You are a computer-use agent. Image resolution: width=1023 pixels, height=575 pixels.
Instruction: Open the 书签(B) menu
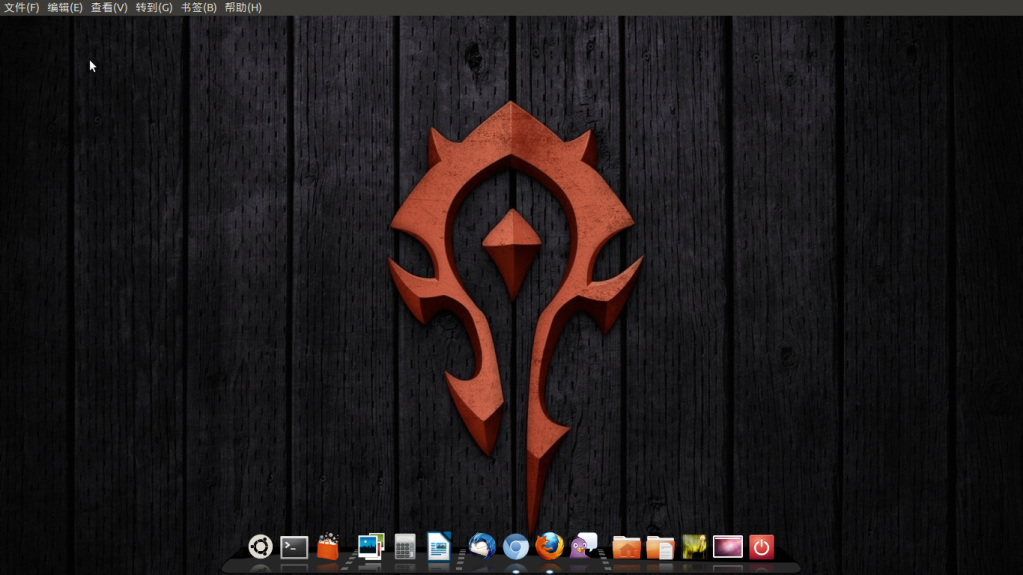click(x=198, y=7)
